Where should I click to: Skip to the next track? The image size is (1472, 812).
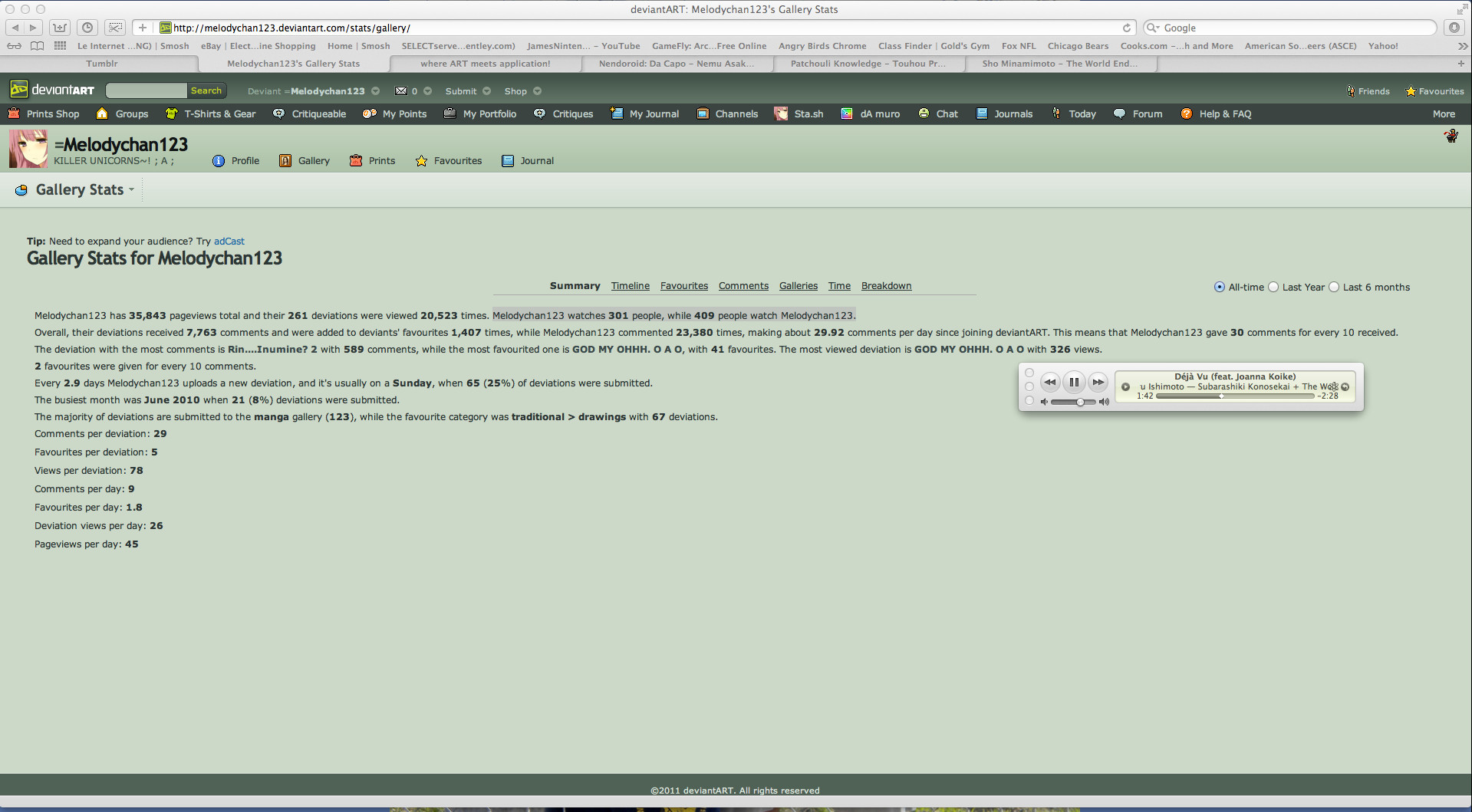[x=1098, y=382]
